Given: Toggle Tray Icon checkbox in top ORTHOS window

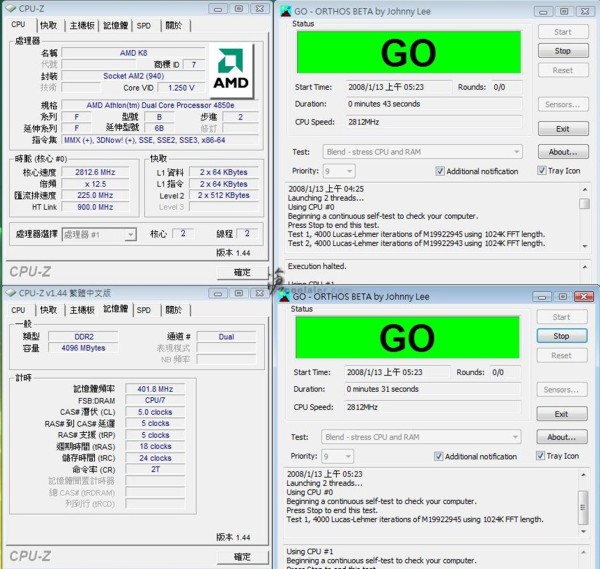Looking at the screenshot, I should (x=541, y=171).
